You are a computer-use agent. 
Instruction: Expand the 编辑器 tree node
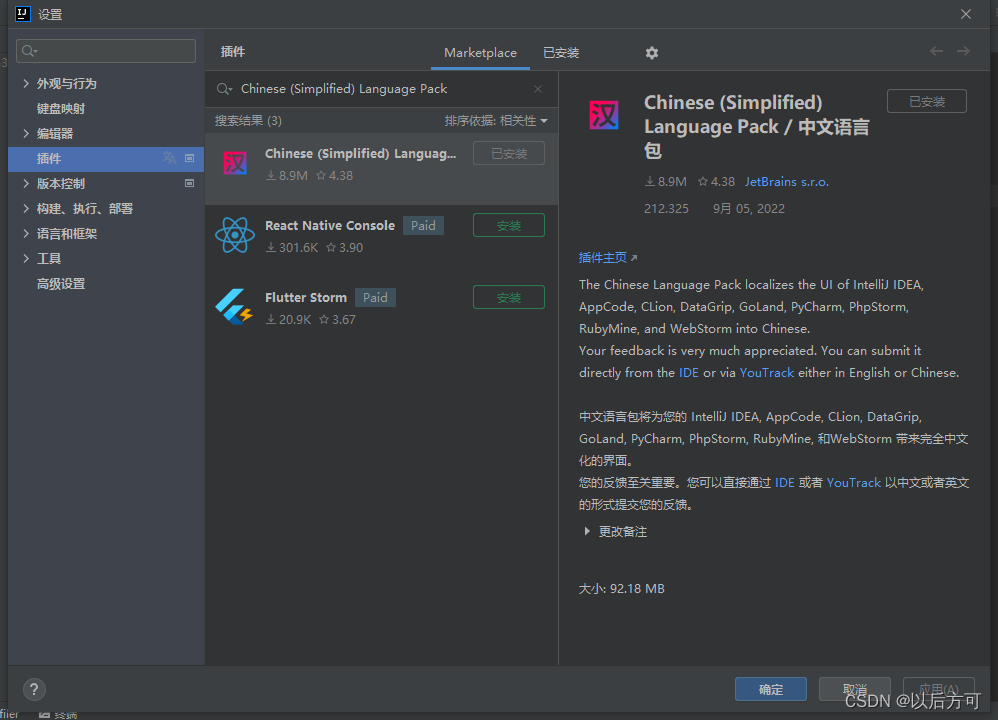25,133
